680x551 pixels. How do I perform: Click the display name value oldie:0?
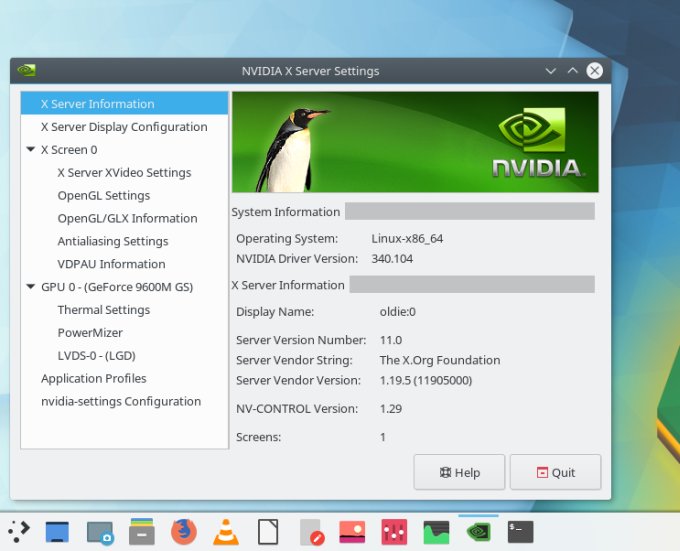(x=397, y=312)
